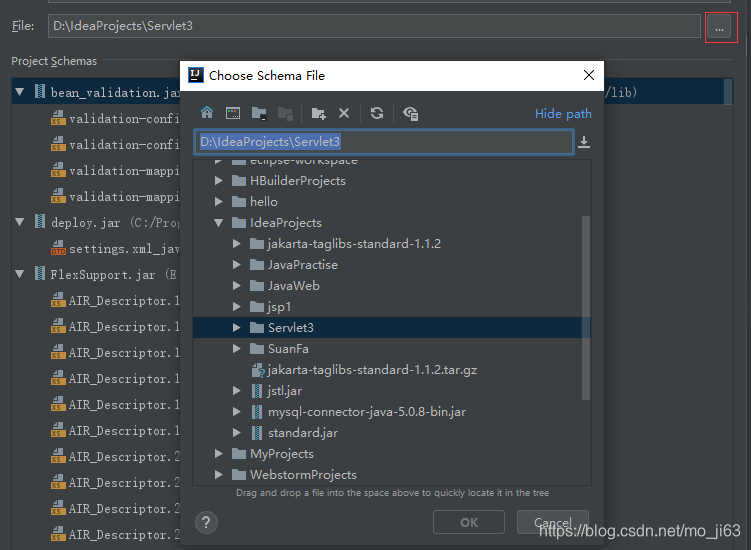The image size is (751, 550).
Task: Click the deploy.jar archive icon
Action: point(40,222)
